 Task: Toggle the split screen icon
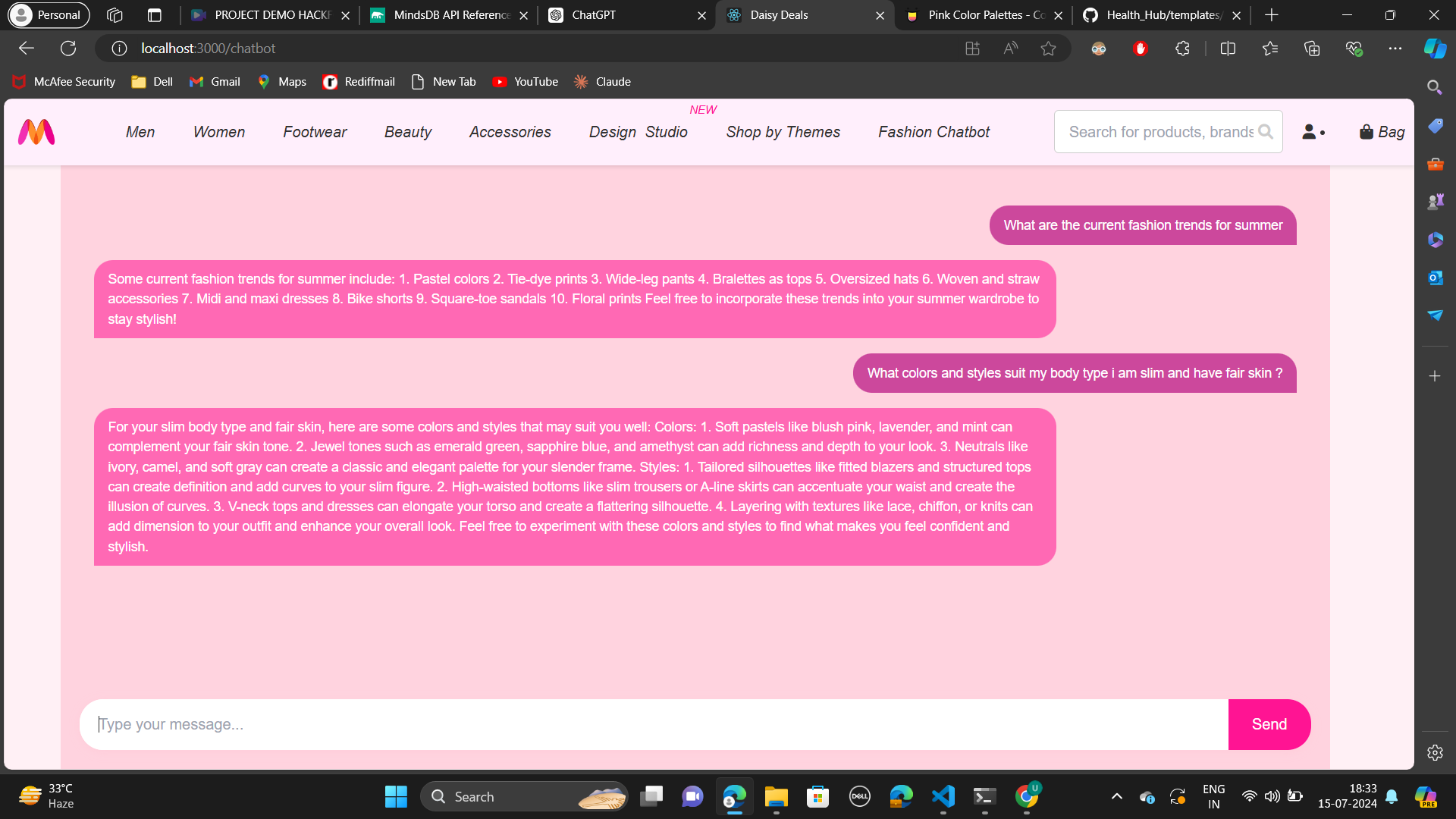pos(1228,49)
